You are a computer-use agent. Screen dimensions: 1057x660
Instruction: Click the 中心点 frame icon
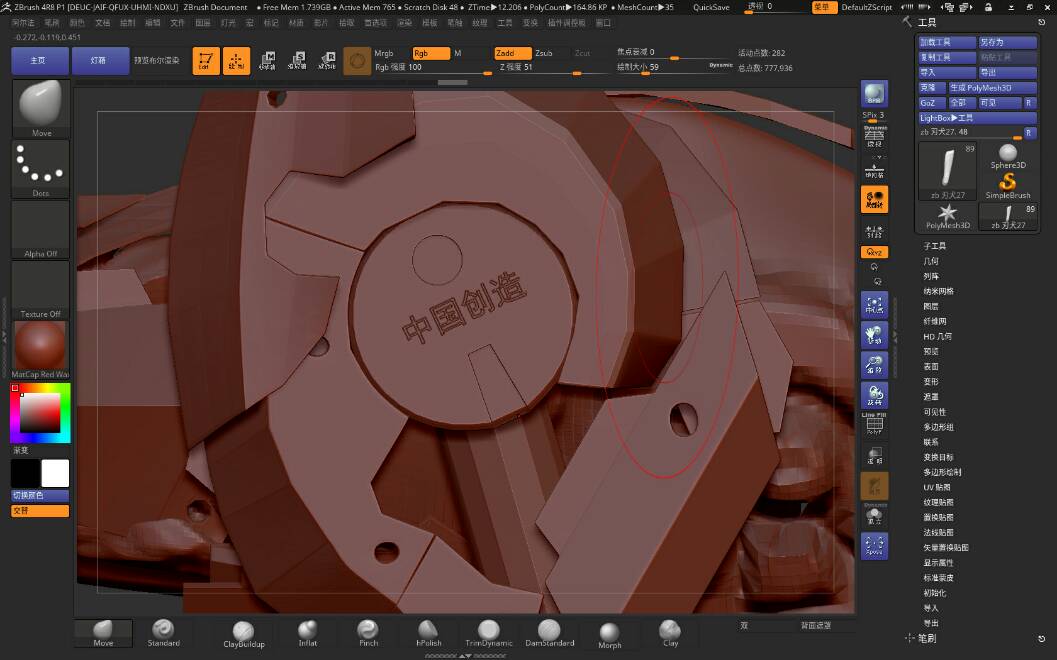[874, 305]
